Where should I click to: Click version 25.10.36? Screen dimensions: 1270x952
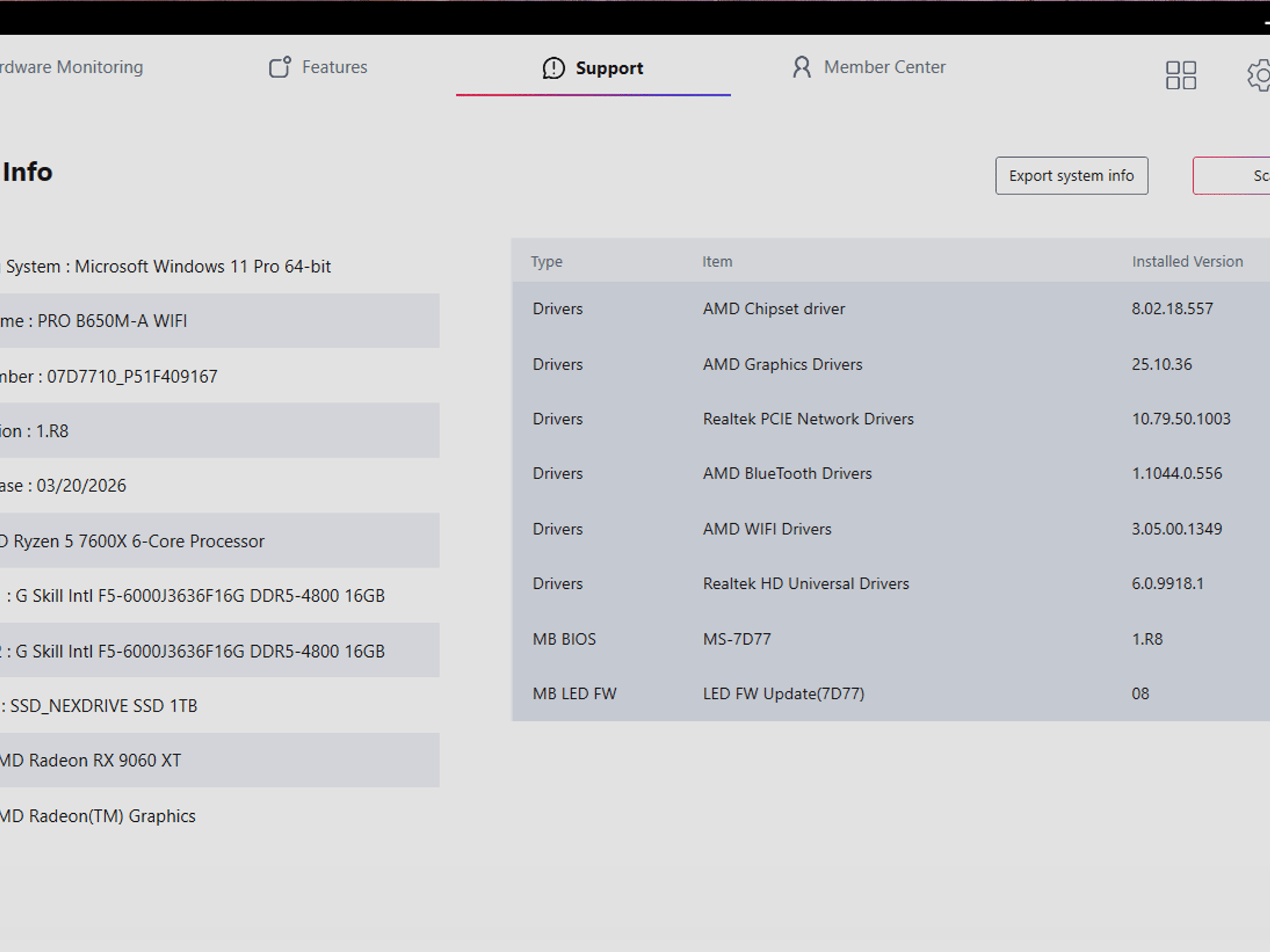click(x=1161, y=364)
